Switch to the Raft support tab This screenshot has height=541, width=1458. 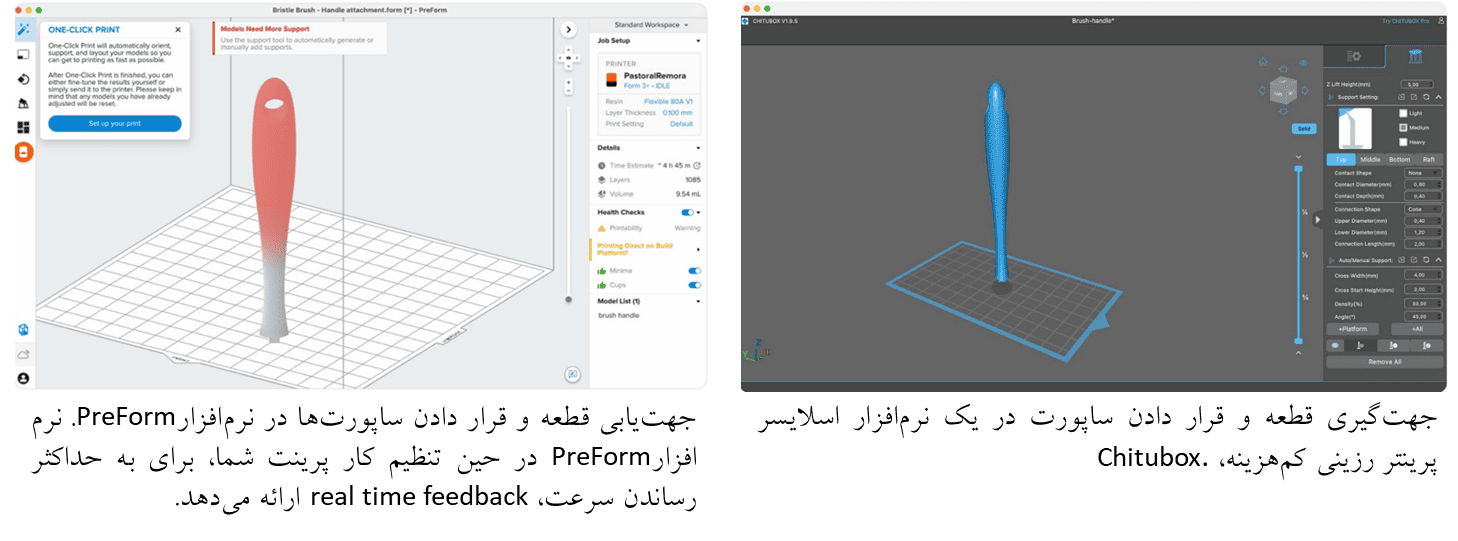(x=1428, y=159)
